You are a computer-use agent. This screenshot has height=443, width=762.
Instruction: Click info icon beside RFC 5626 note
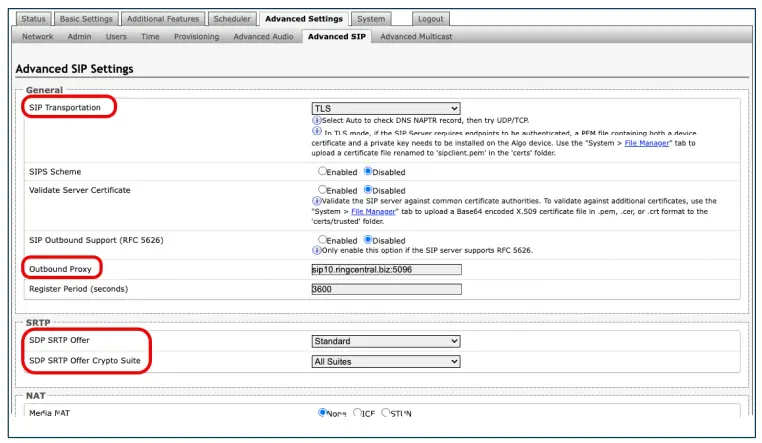coord(316,250)
